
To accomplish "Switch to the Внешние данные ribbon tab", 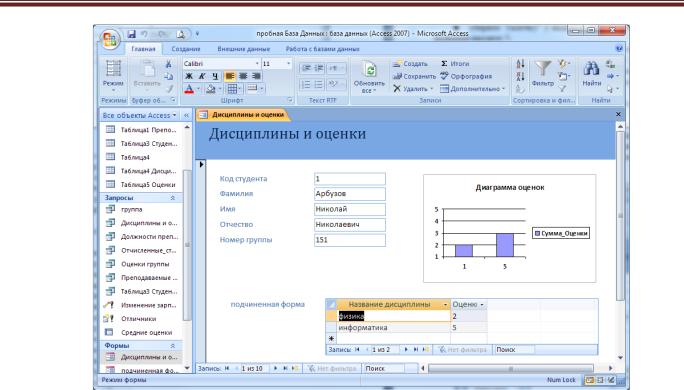I will pos(243,49).
